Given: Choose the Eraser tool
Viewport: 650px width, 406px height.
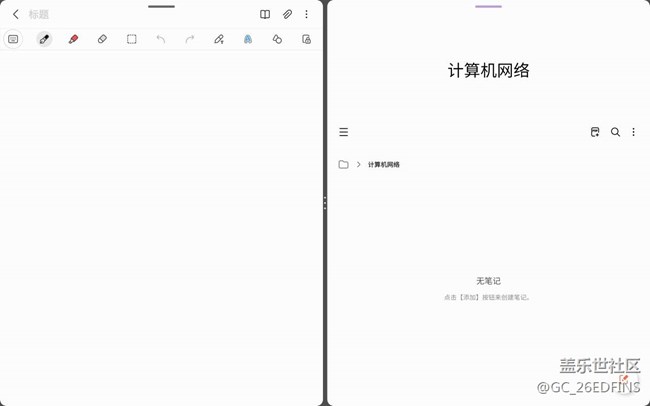Looking at the screenshot, I should tap(102, 39).
